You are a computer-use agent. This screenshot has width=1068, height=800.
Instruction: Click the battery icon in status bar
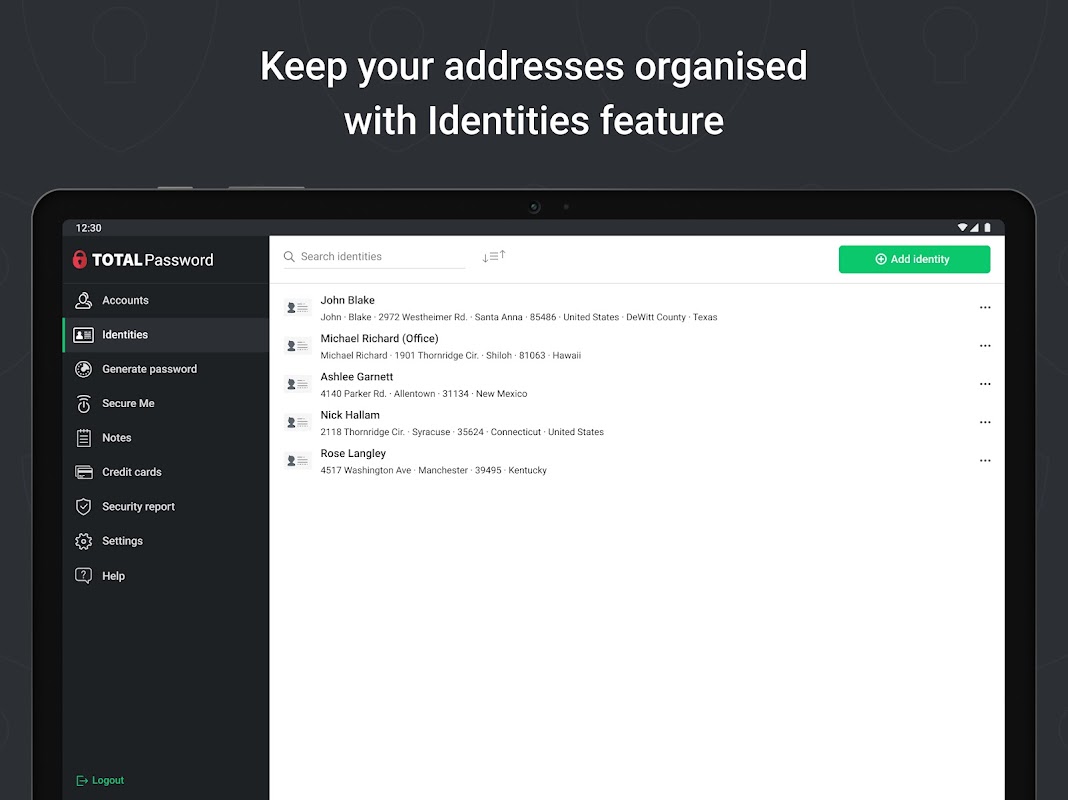pos(987,227)
